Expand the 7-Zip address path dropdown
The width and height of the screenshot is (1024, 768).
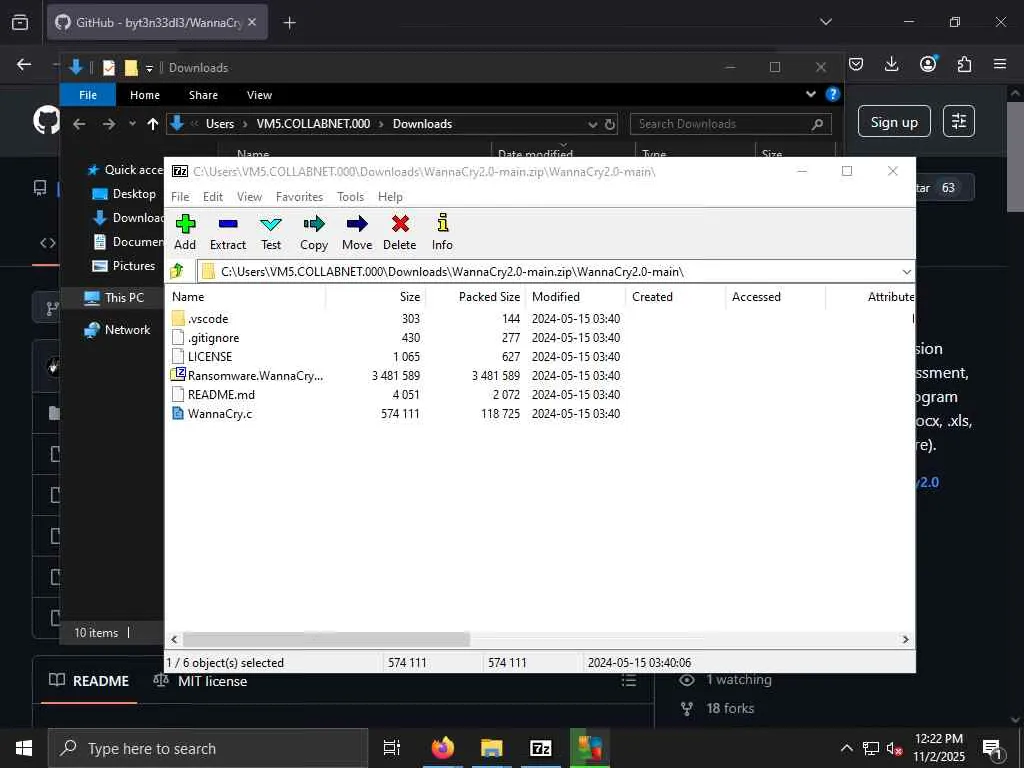pos(906,272)
